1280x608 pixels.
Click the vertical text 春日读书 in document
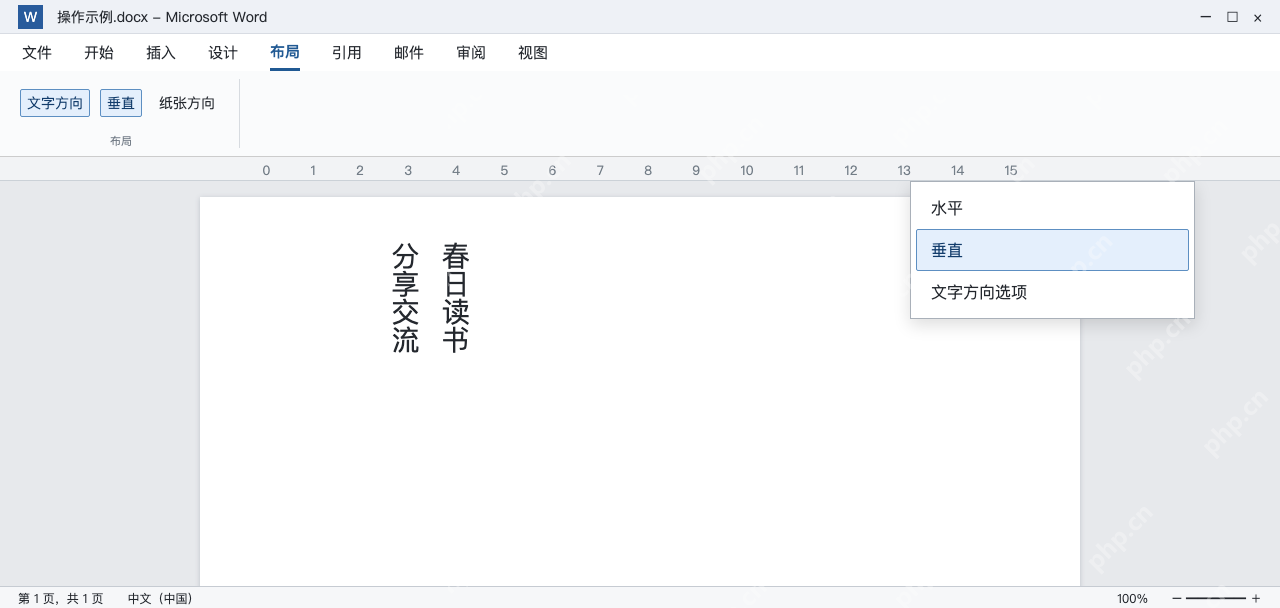456,298
